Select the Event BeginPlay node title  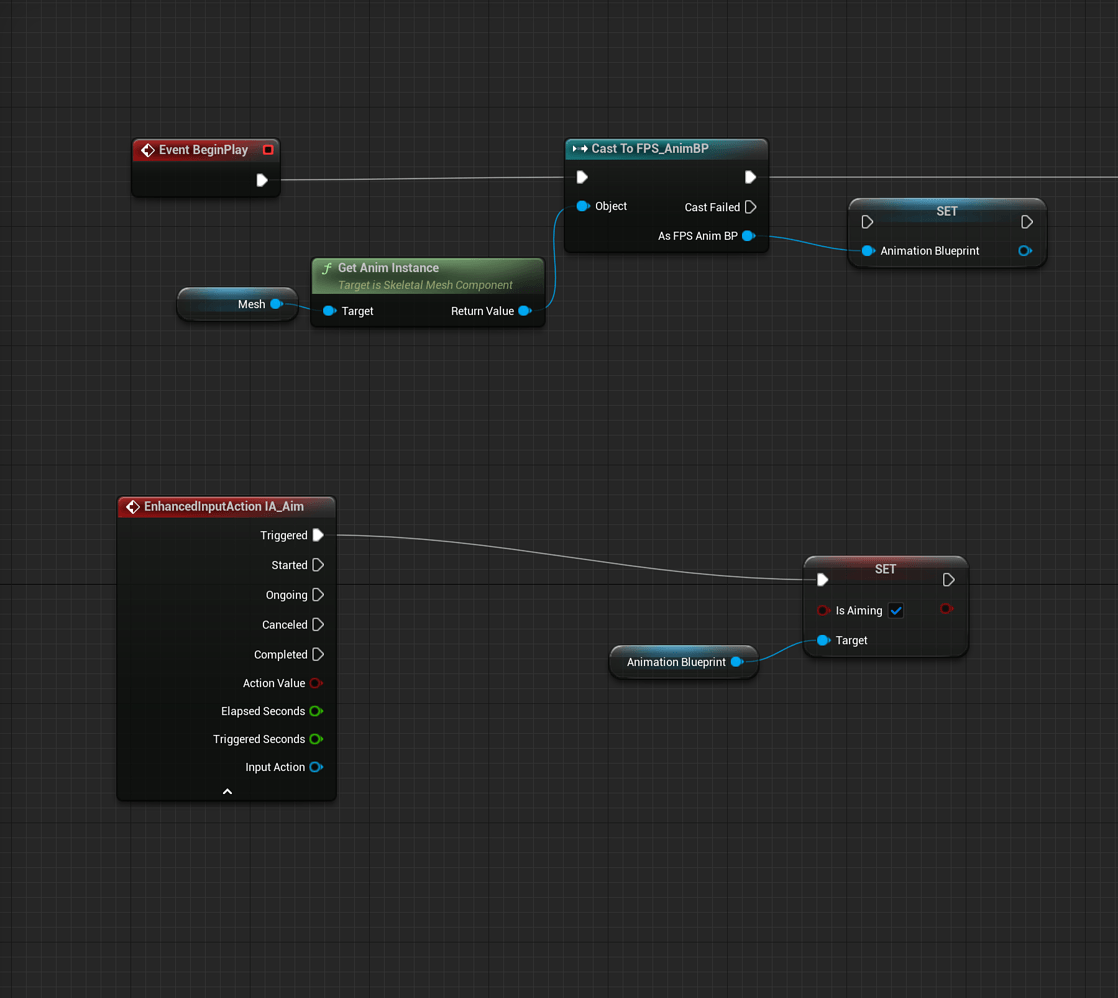pos(203,150)
